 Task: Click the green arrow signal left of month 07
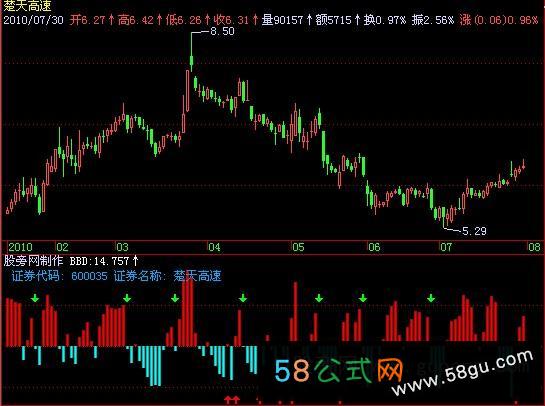click(x=431, y=298)
